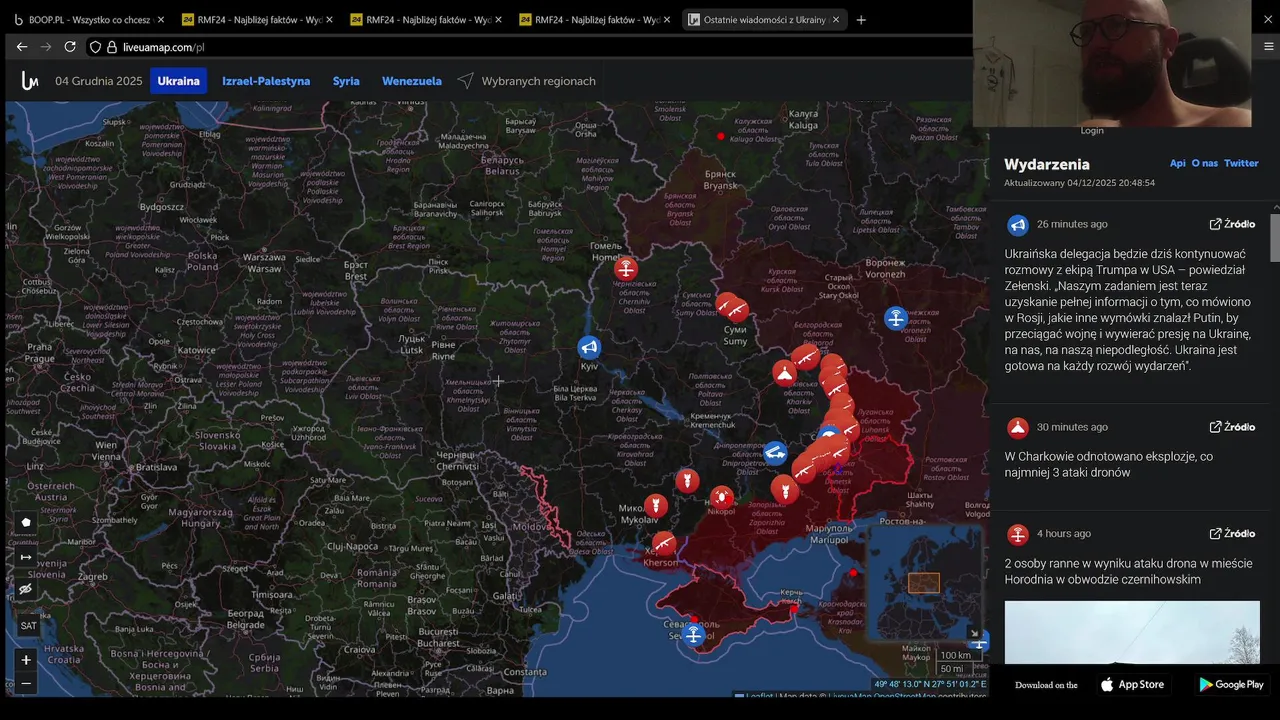Viewport: 1280px width, 720px height.
Task: Click red dot marker near Kaluga
Action: coord(721,136)
